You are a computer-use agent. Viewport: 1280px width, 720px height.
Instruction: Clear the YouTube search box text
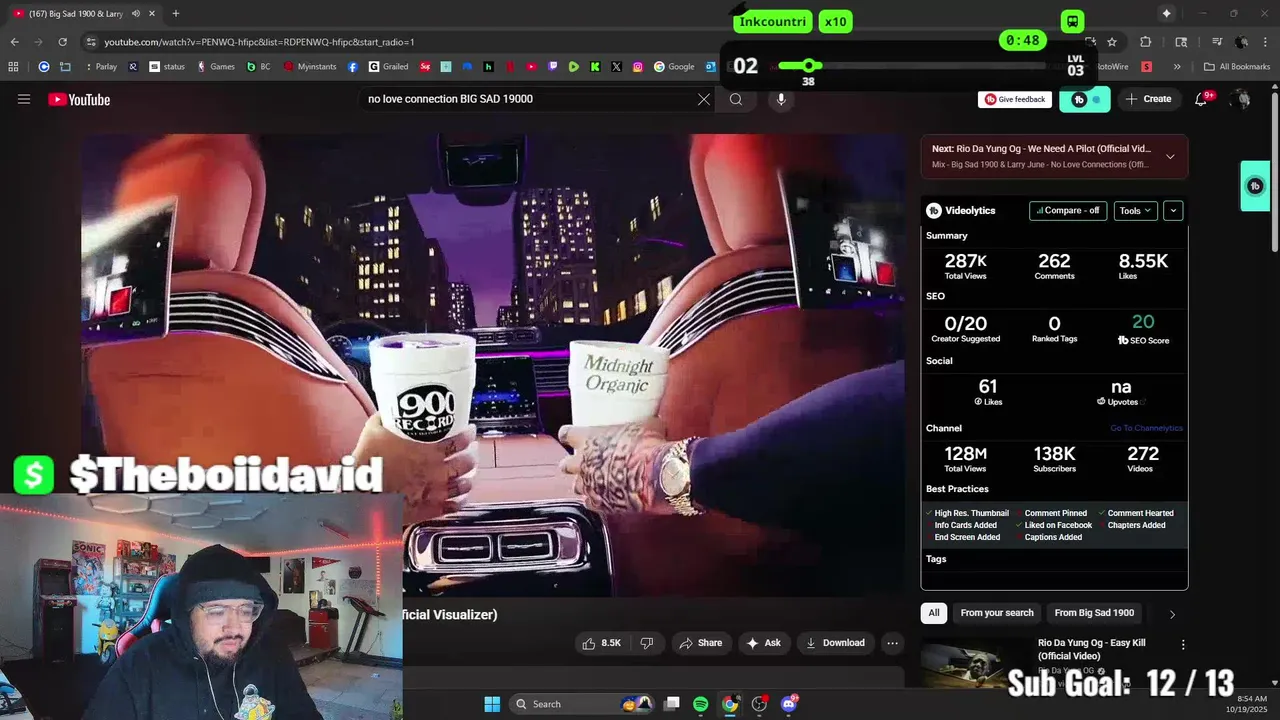pos(704,99)
